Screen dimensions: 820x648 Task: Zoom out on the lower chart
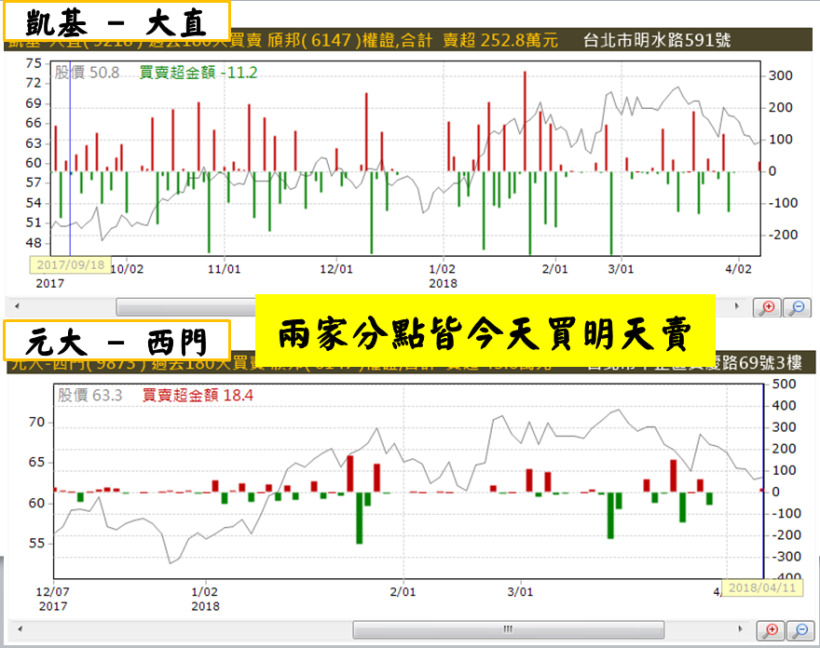coord(801,630)
